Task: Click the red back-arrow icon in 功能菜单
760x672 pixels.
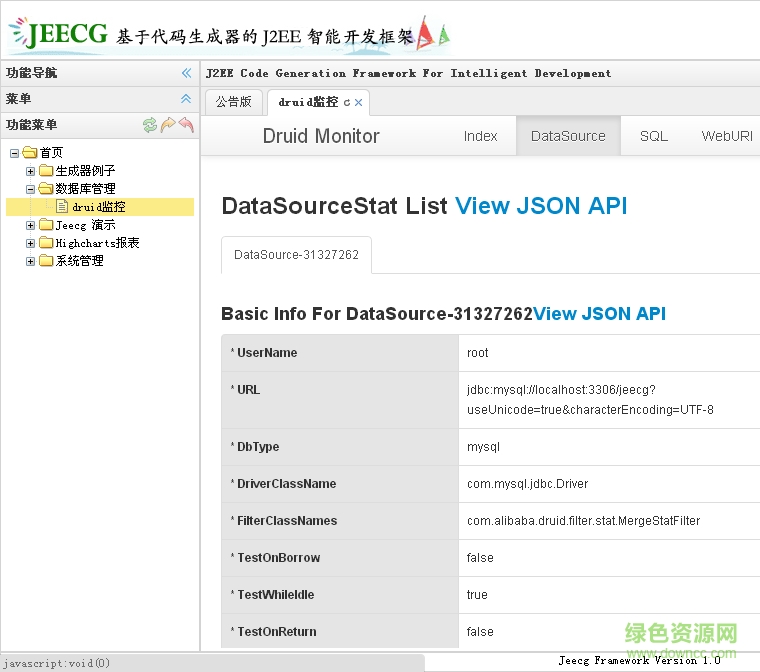Action: pyautogui.click(x=186, y=125)
